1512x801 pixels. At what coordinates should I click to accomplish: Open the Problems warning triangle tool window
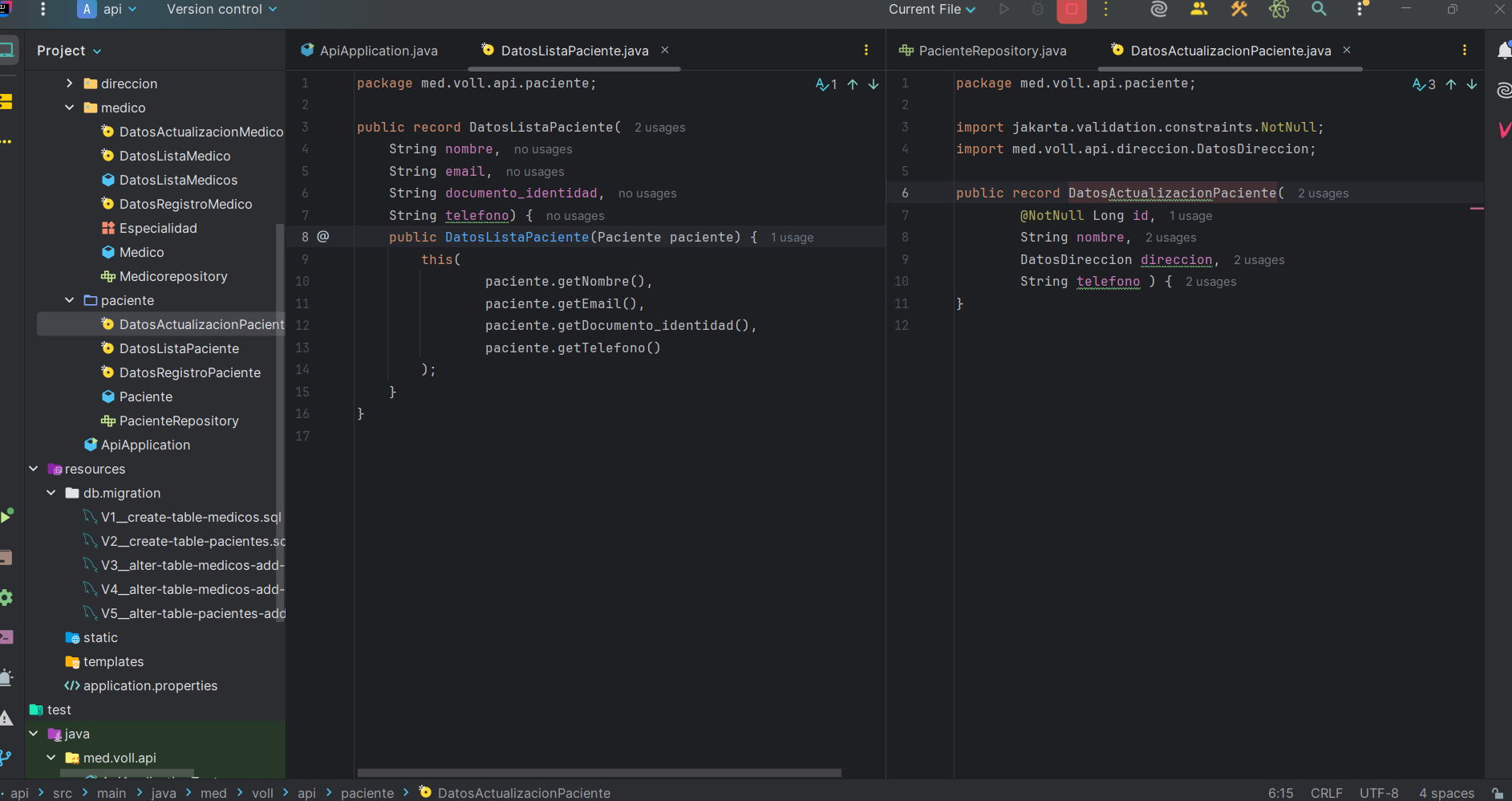coord(6,718)
